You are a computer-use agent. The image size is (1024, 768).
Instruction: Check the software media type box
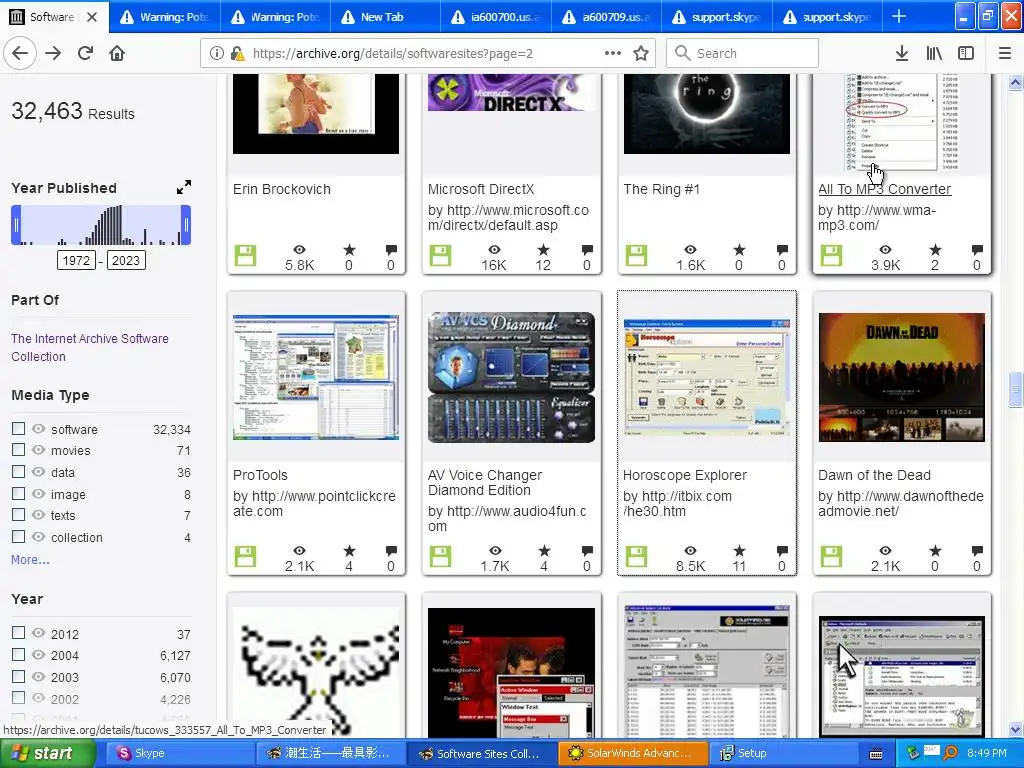tap(18, 428)
